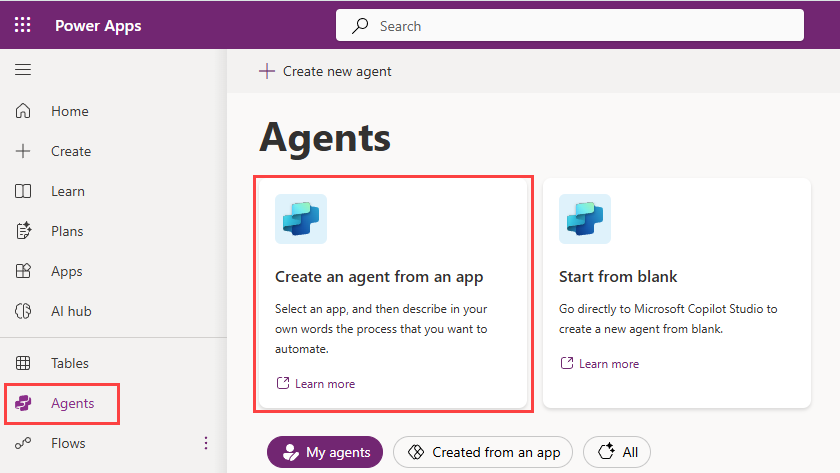Click the Agents page heading
The width and height of the screenshot is (840, 473).
[x=325, y=138]
